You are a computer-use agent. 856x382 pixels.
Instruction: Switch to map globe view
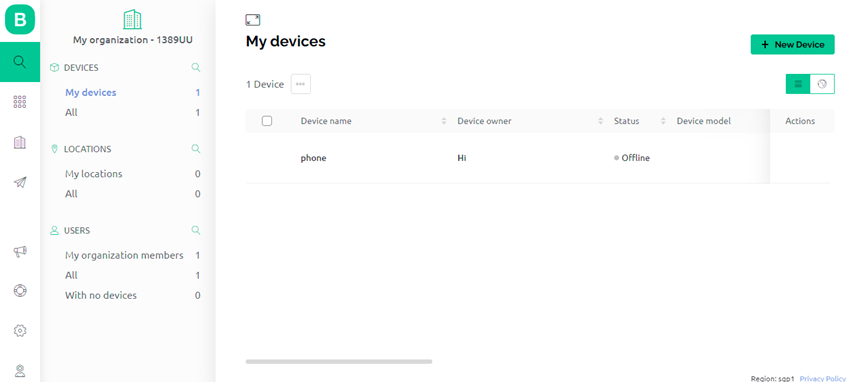[822, 84]
